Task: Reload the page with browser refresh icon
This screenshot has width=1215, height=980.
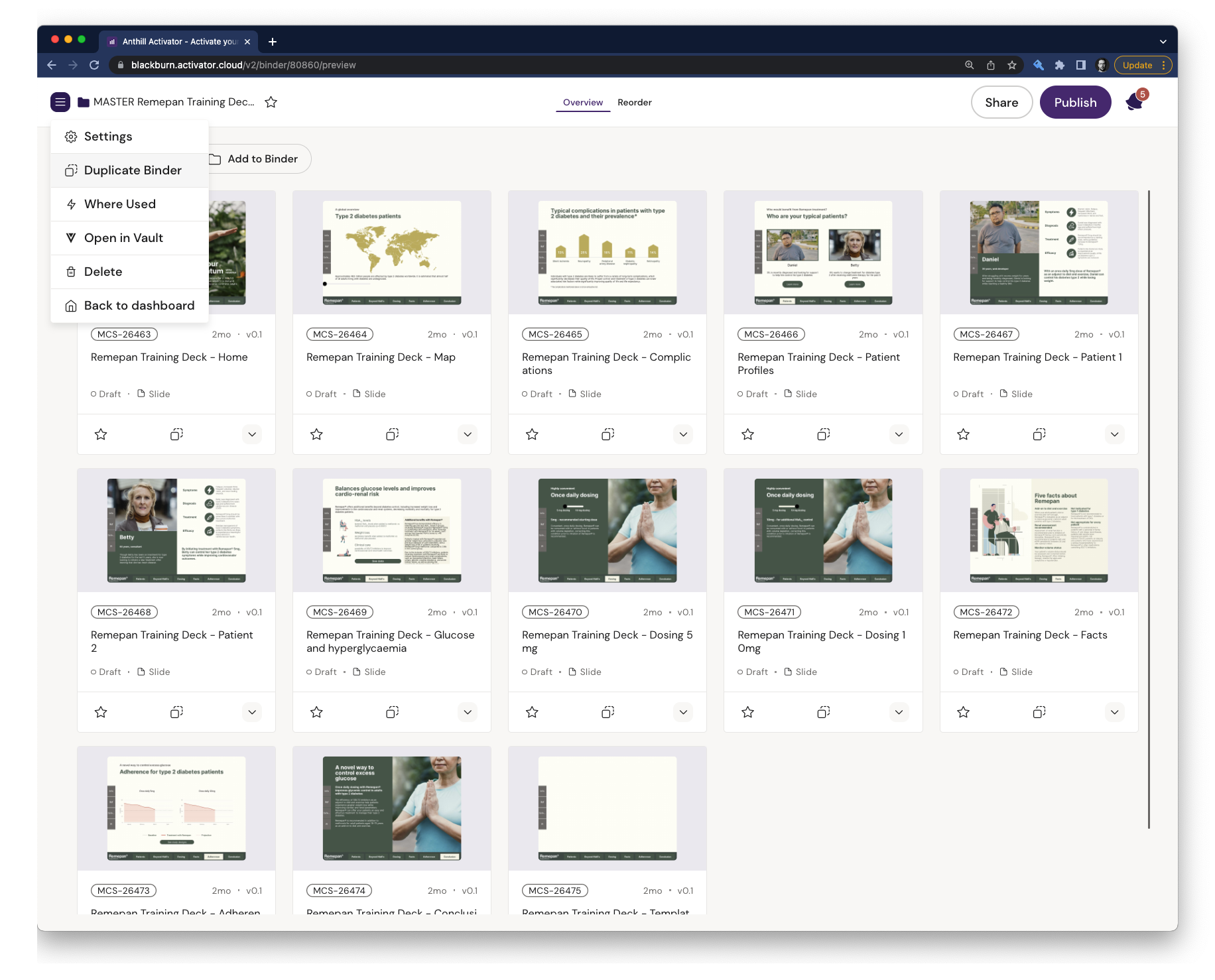Action: [94, 65]
